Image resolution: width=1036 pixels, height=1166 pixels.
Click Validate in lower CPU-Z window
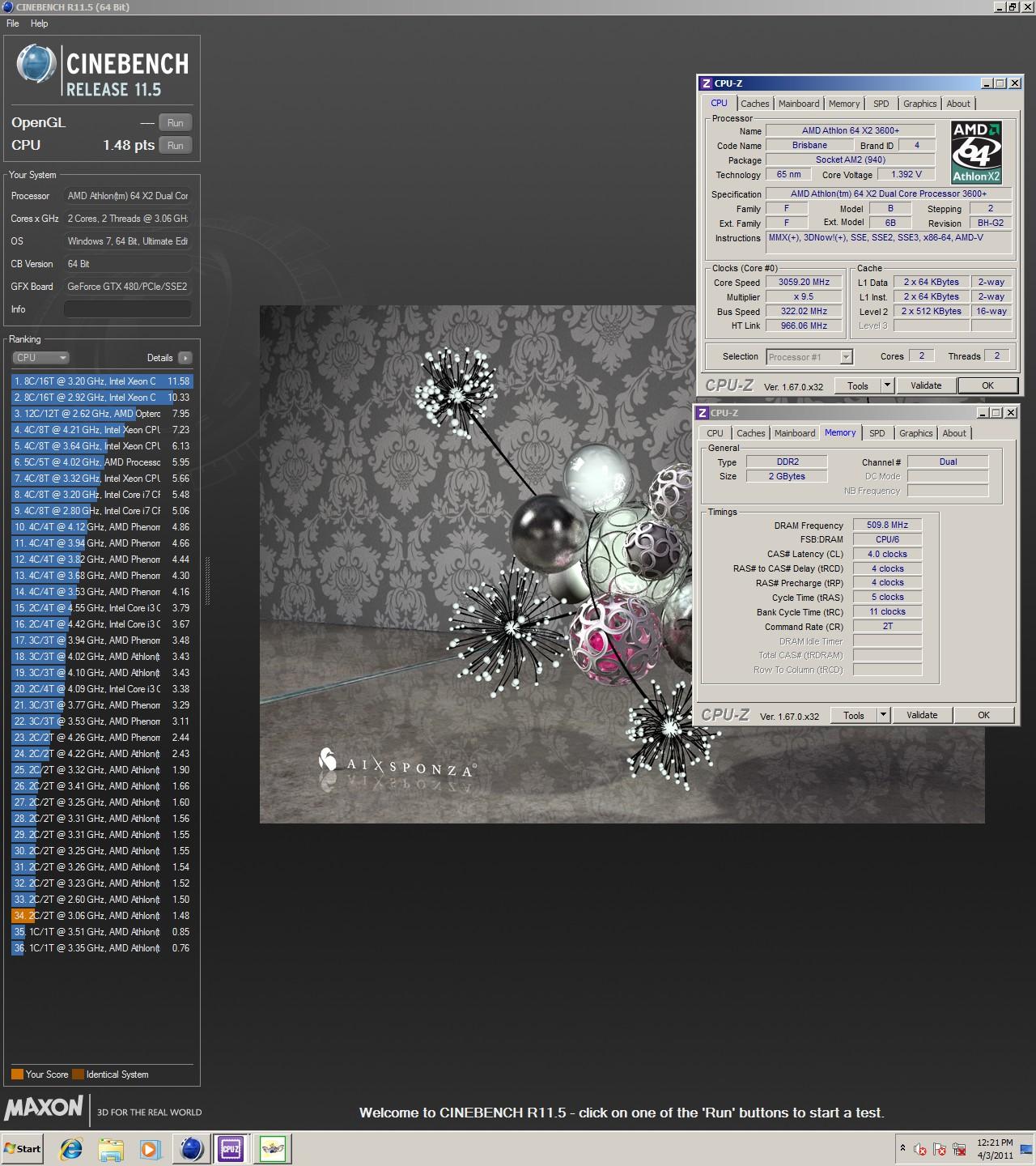(922, 716)
